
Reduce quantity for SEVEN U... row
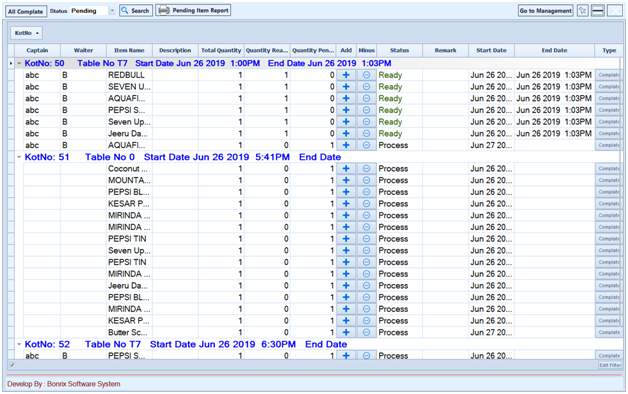(x=366, y=86)
